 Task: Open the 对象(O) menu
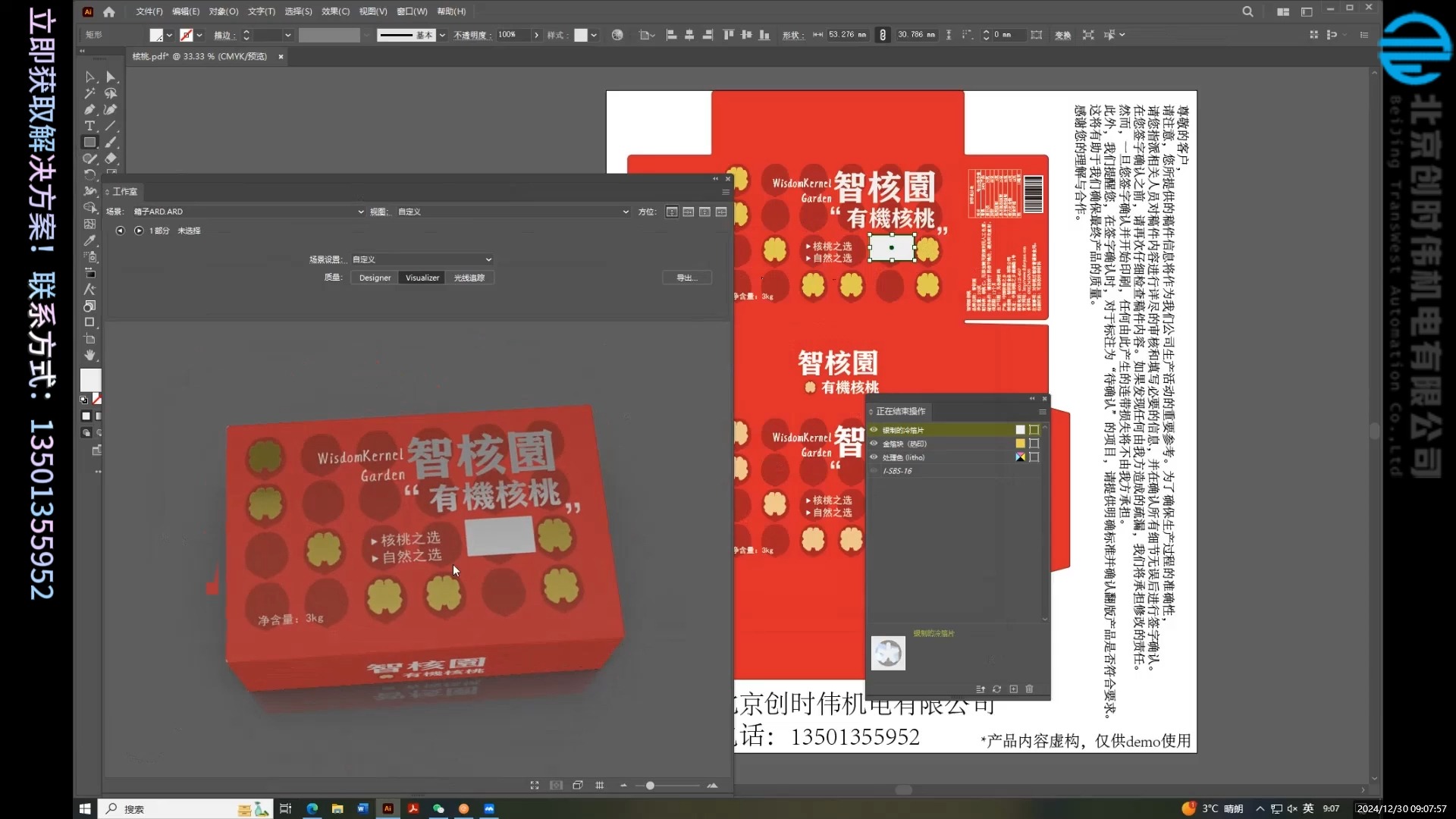[x=223, y=11]
